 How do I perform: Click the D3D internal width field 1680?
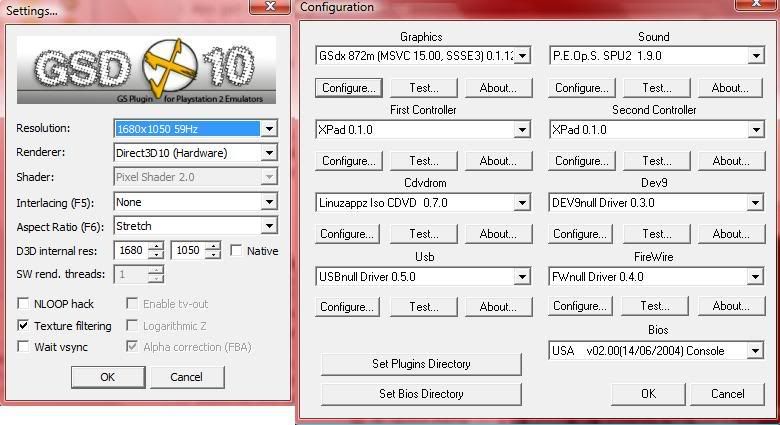[x=131, y=250]
